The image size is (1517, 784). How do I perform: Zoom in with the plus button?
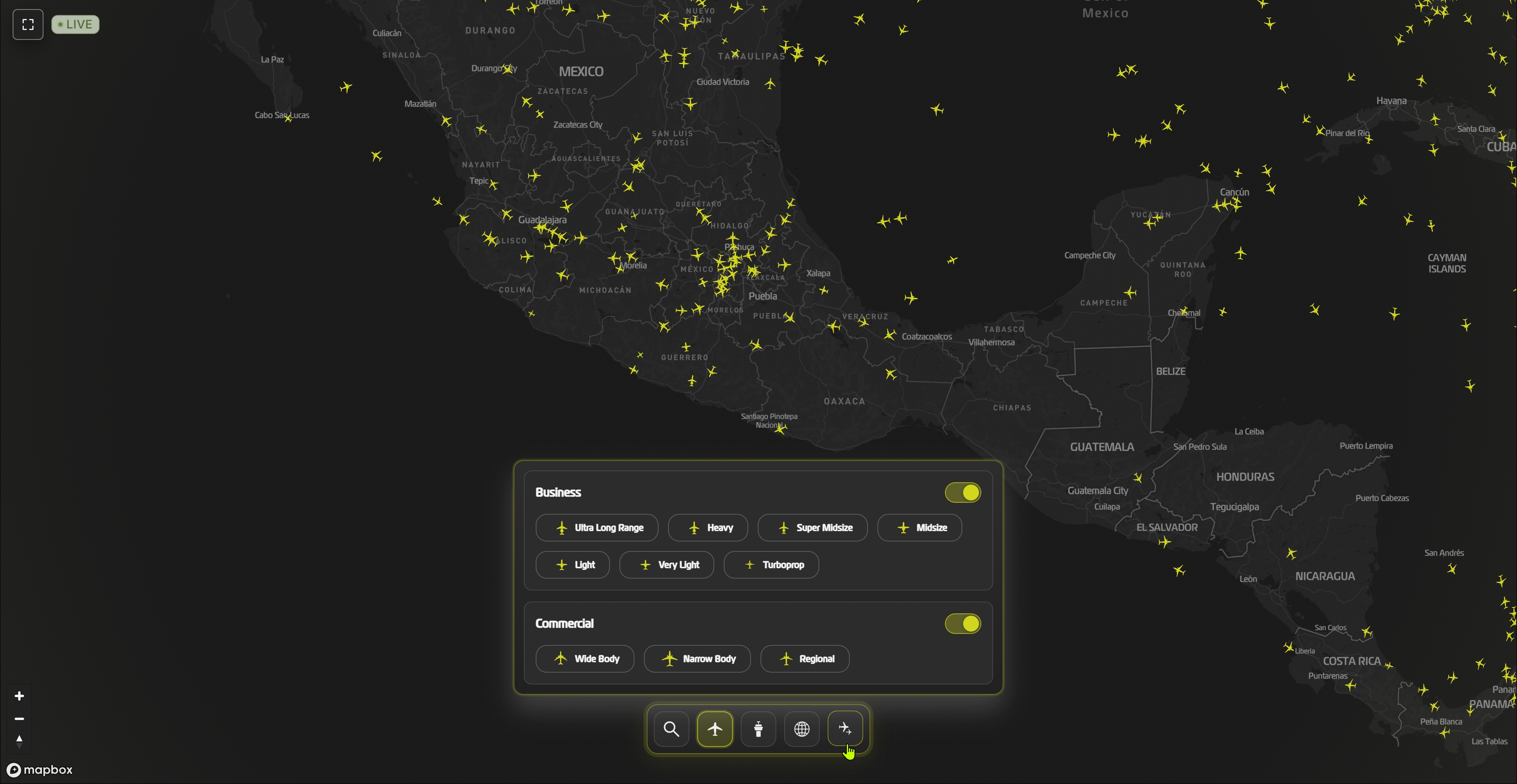coord(19,696)
